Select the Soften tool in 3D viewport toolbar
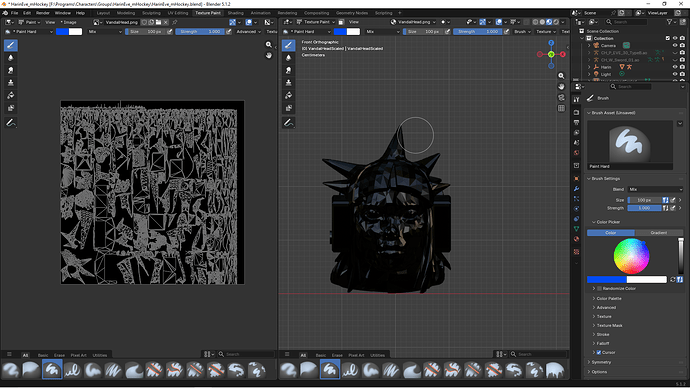The height and width of the screenshot is (388, 690). (x=289, y=58)
